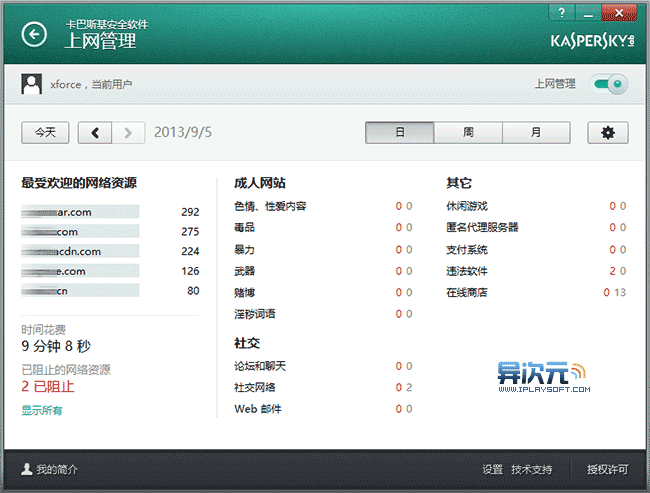Open settings with the gear icon

[608, 133]
